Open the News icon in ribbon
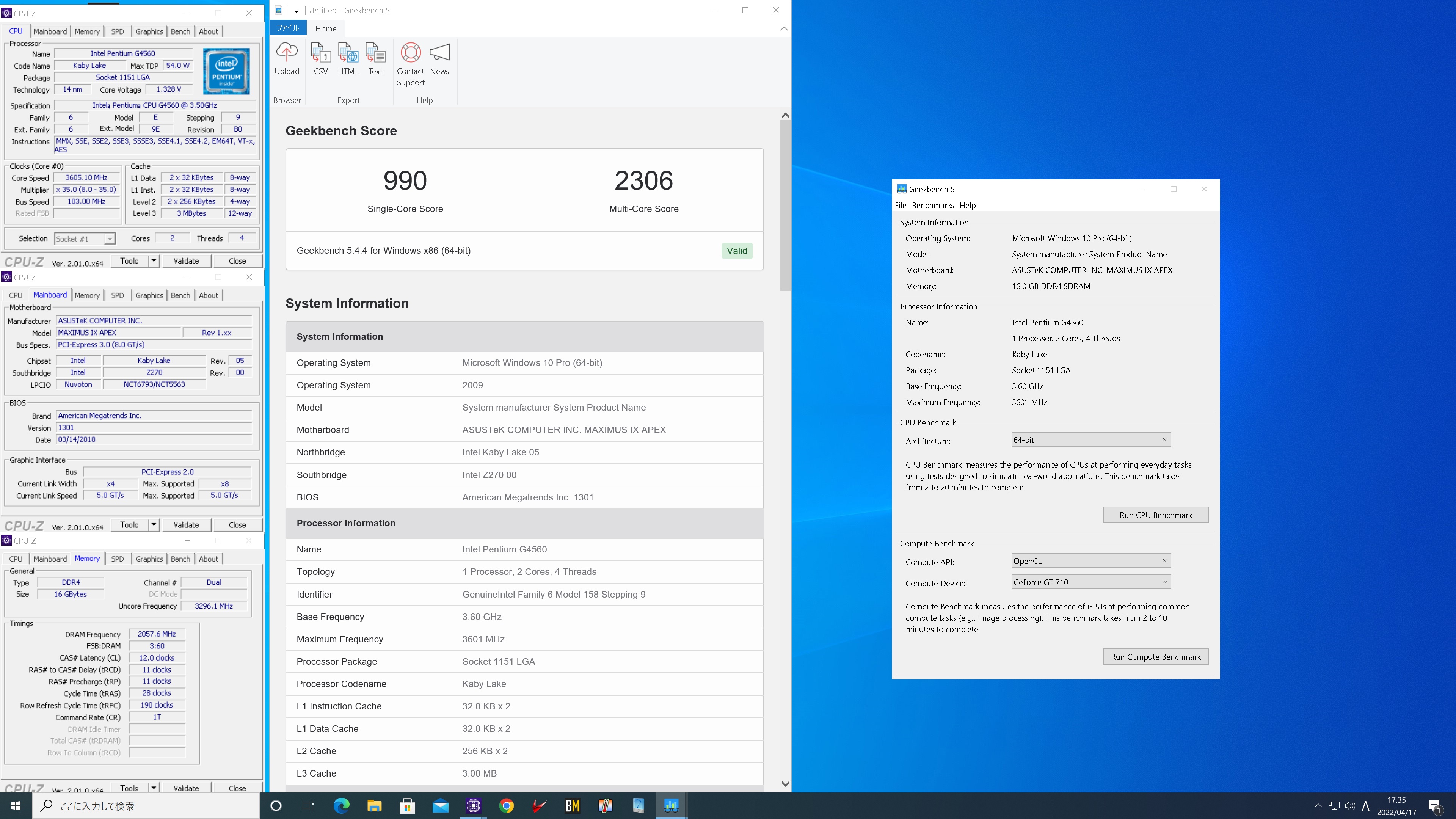The image size is (1456, 819). point(439,59)
